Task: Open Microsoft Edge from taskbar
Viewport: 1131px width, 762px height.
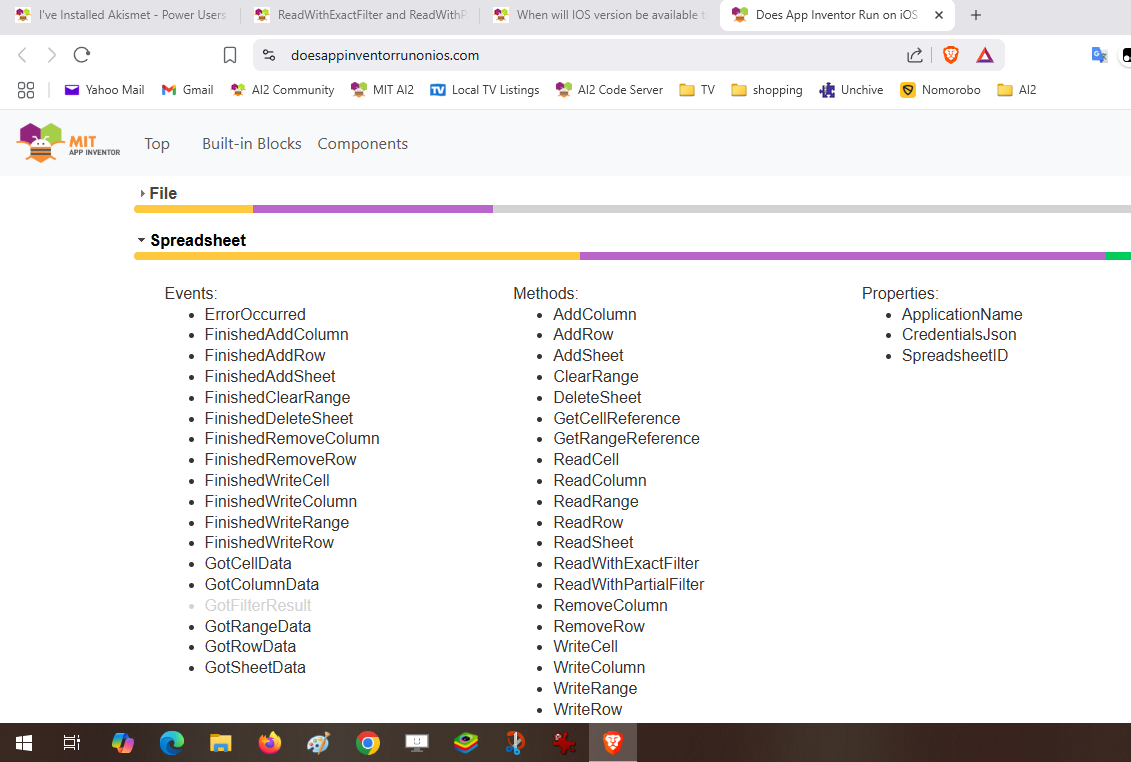Action: [172, 743]
